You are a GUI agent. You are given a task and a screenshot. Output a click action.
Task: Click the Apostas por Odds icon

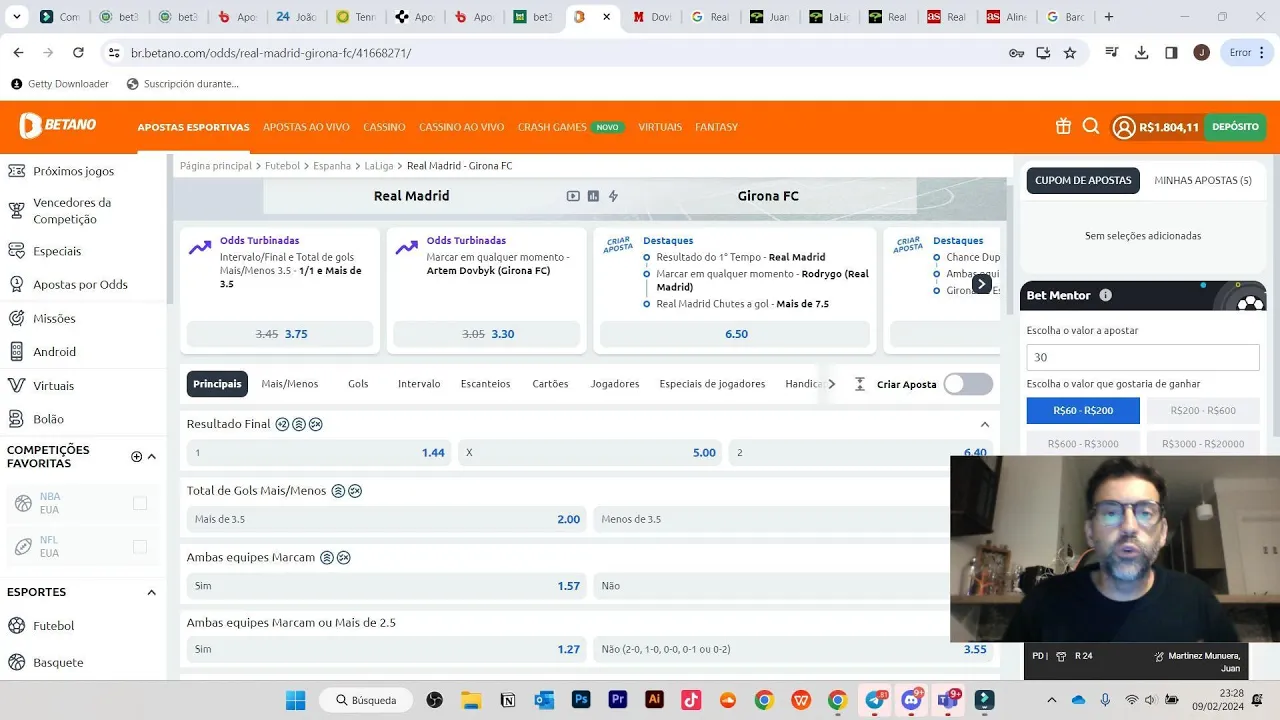coord(16,284)
